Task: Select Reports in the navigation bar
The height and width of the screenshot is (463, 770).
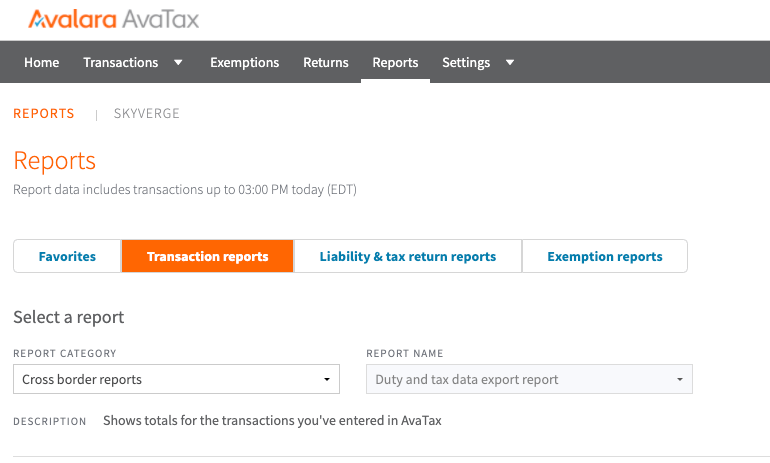Action: (x=395, y=62)
